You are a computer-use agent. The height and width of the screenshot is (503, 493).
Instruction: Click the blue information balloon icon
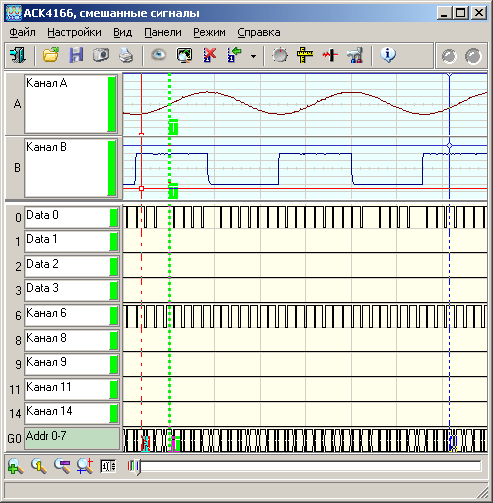click(388, 55)
